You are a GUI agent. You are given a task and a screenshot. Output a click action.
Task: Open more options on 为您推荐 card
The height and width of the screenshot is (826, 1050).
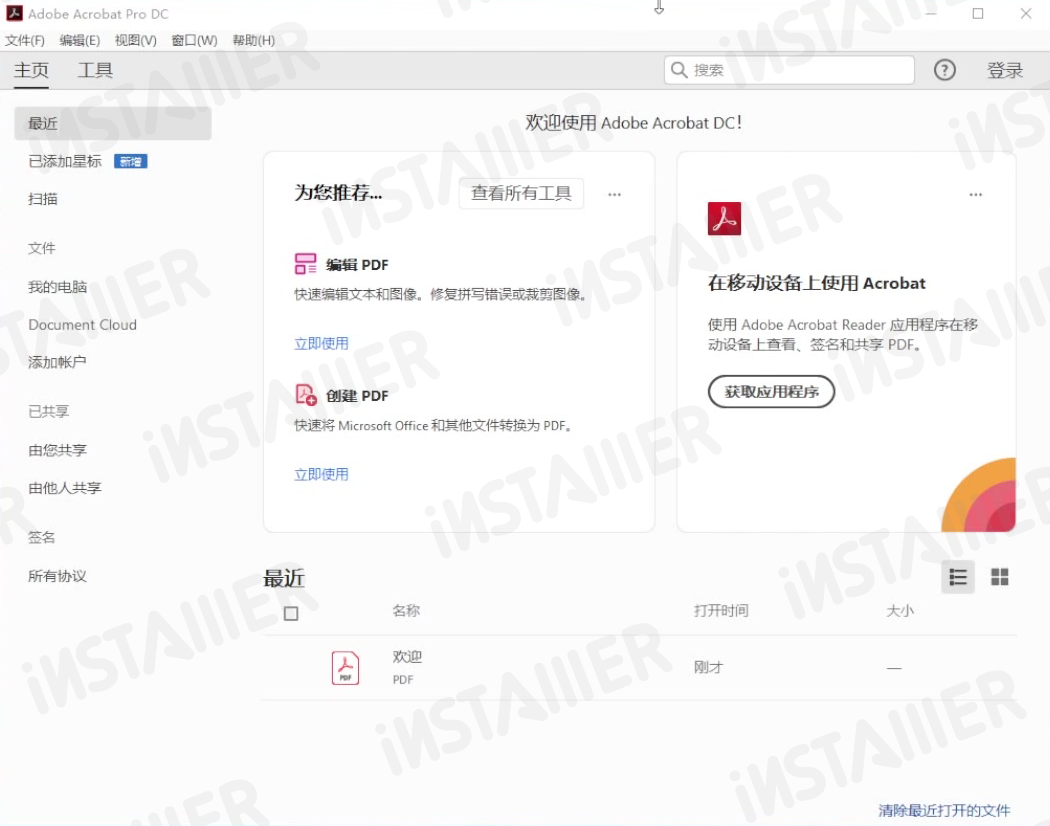click(614, 194)
